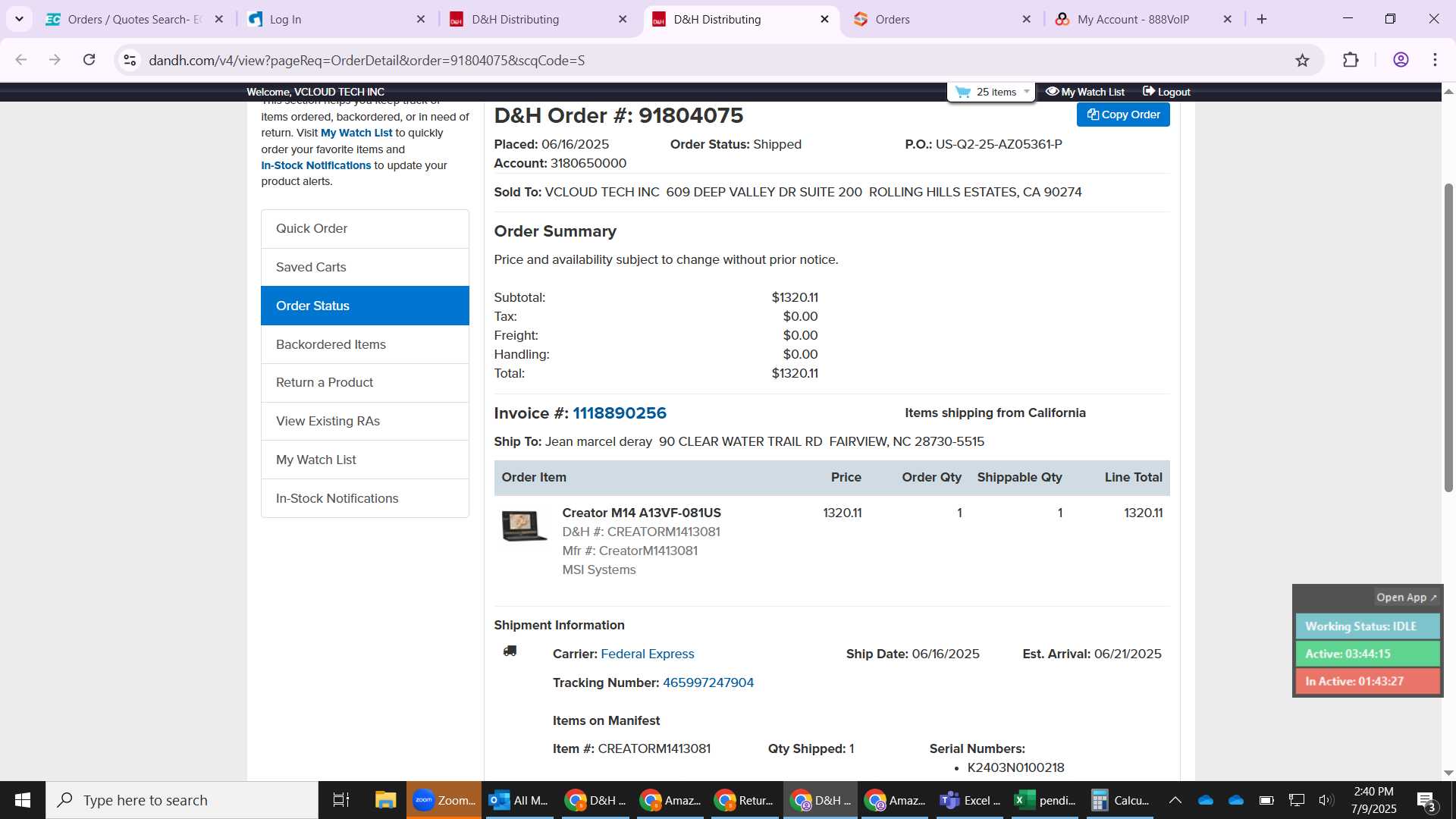Open the notification center icon
This screenshot has width=1456, height=819.
(x=1426, y=800)
